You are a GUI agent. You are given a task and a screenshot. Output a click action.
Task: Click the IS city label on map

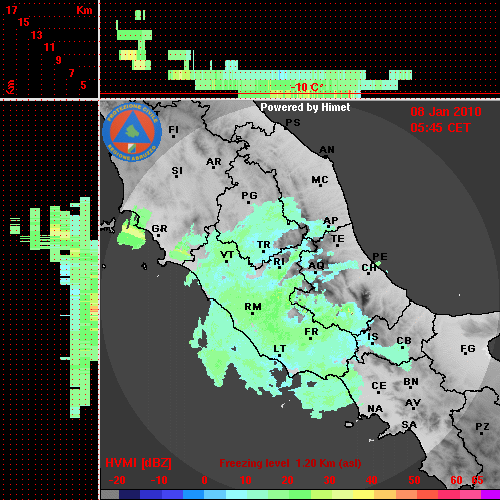tap(373, 336)
